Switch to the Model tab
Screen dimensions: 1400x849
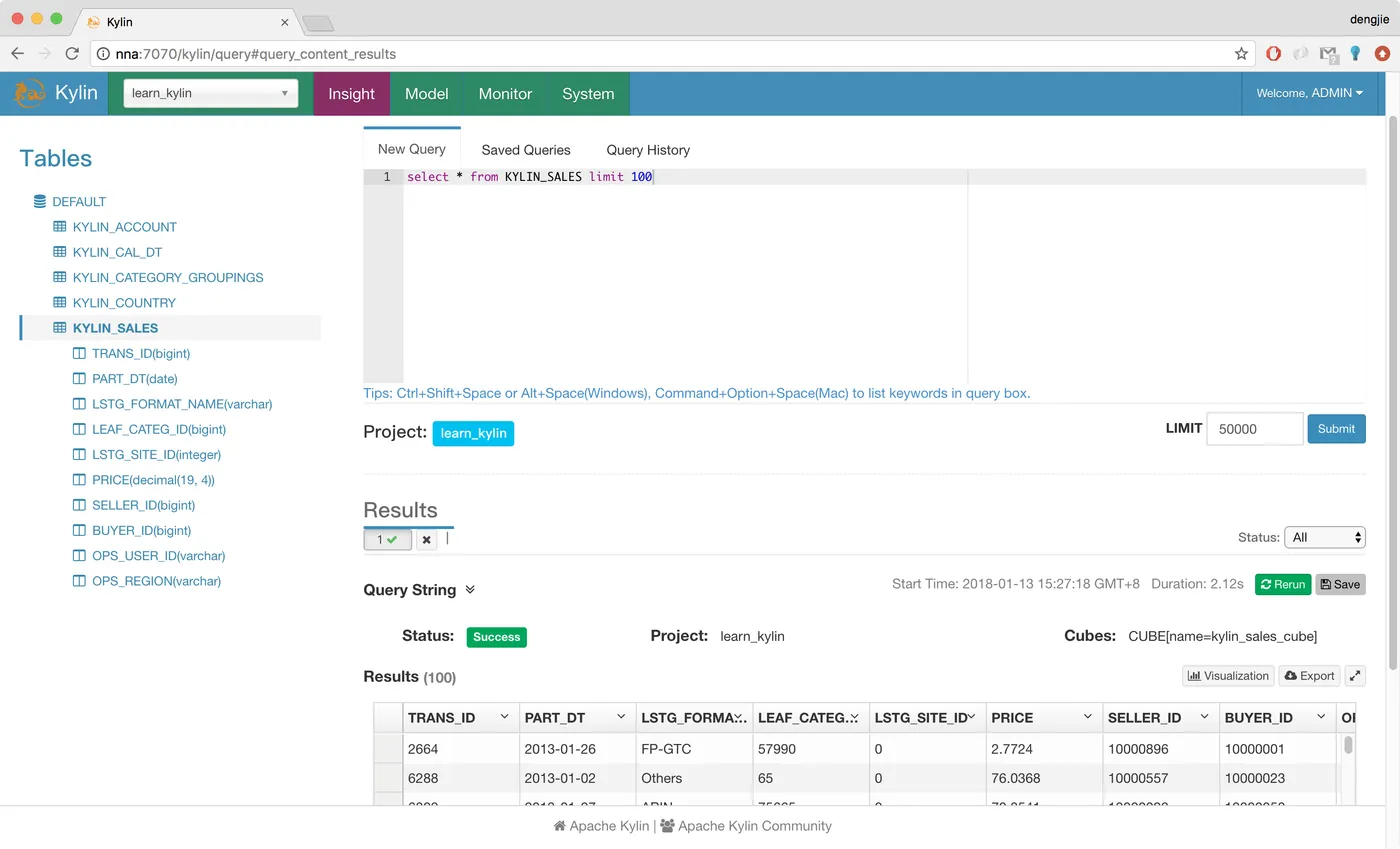coord(426,93)
